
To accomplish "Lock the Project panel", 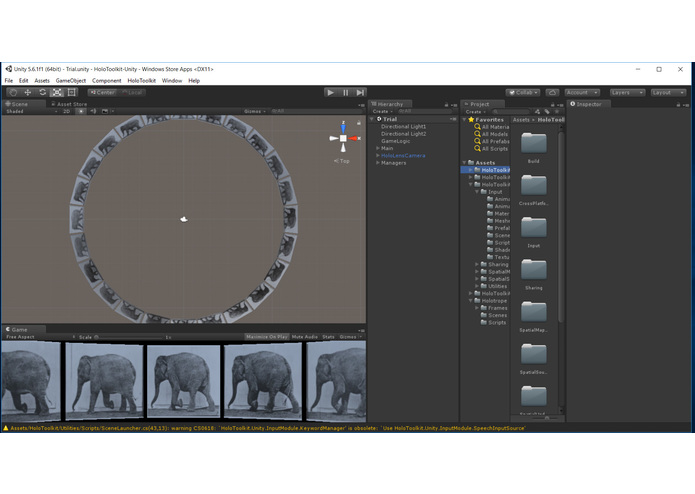I will coord(553,105).
